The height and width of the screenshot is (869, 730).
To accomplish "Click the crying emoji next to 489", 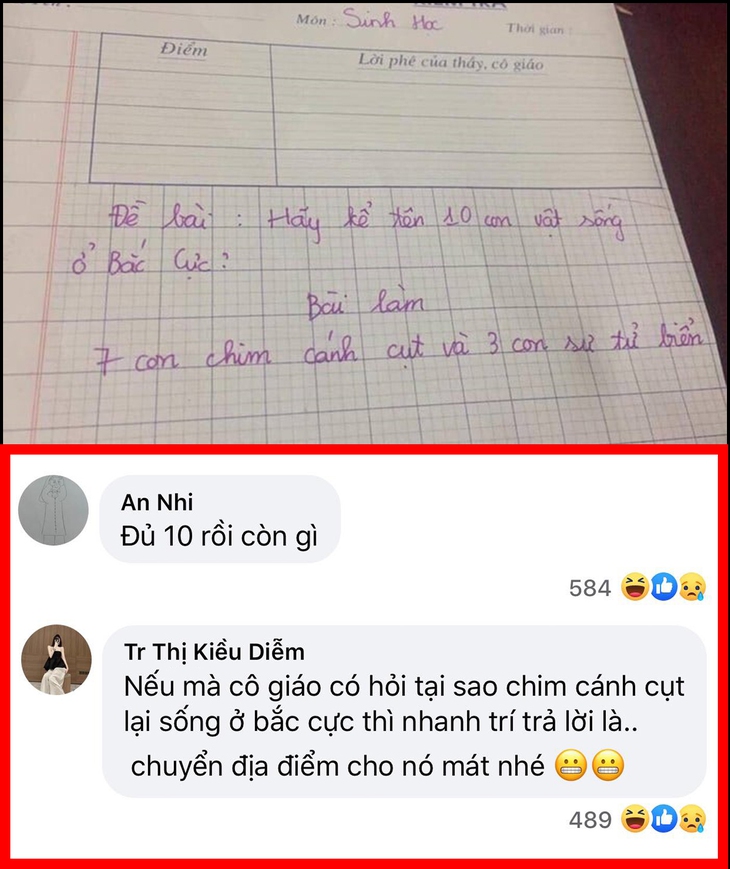I will pyautogui.click(x=693, y=819).
